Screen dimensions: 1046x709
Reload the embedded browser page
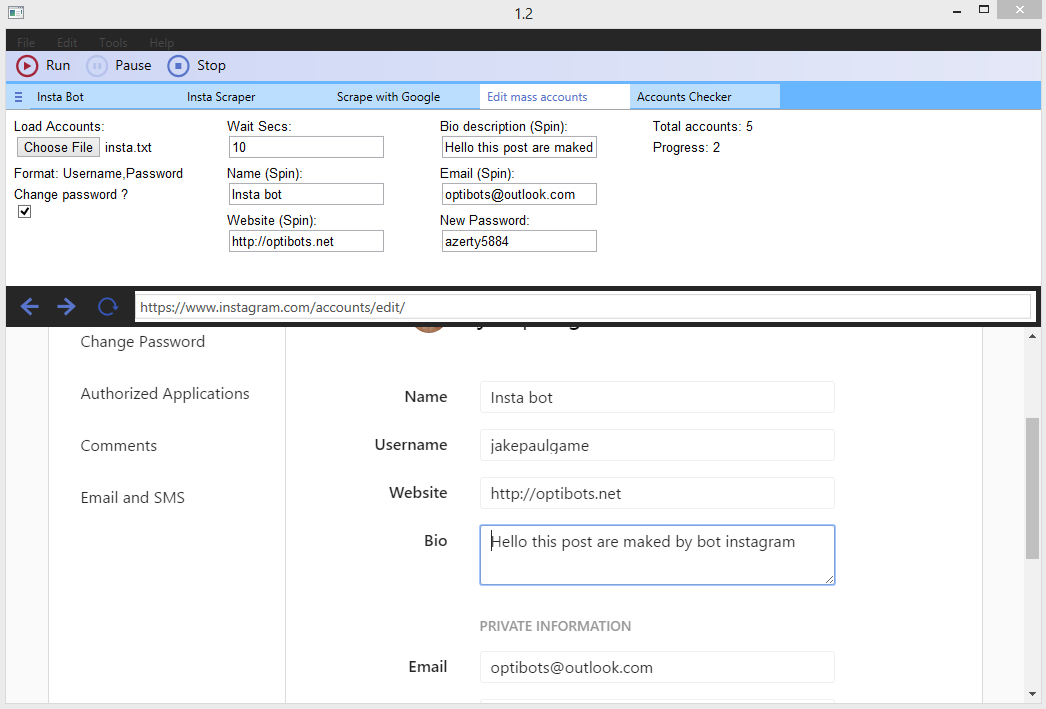pyautogui.click(x=107, y=307)
